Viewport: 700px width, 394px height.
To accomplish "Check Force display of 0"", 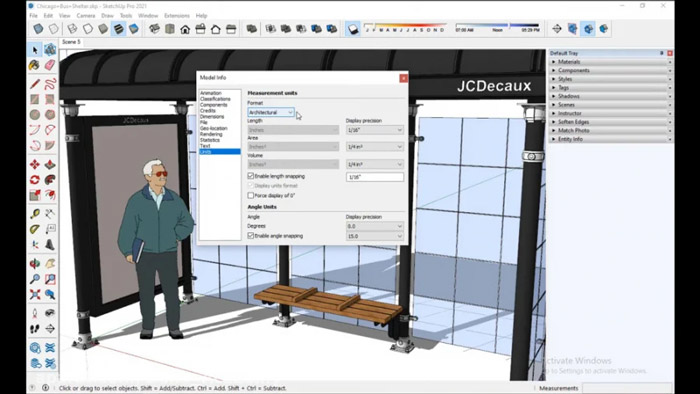I will 251,195.
